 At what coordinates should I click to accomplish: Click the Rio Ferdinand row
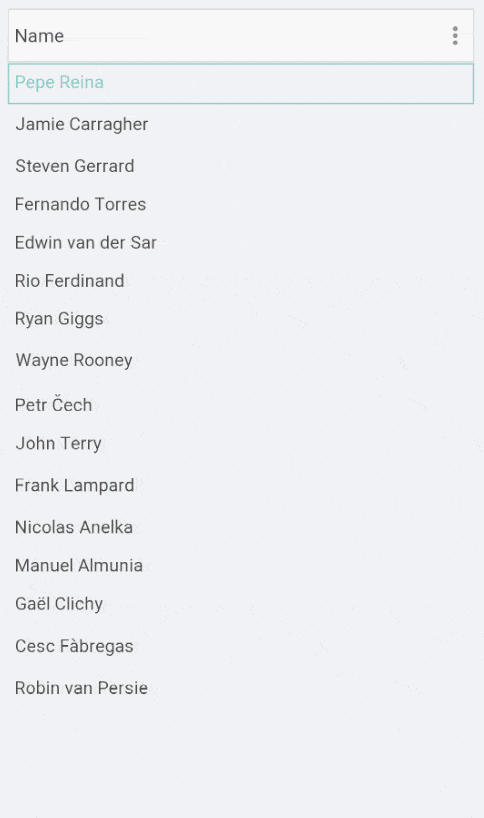(241, 281)
